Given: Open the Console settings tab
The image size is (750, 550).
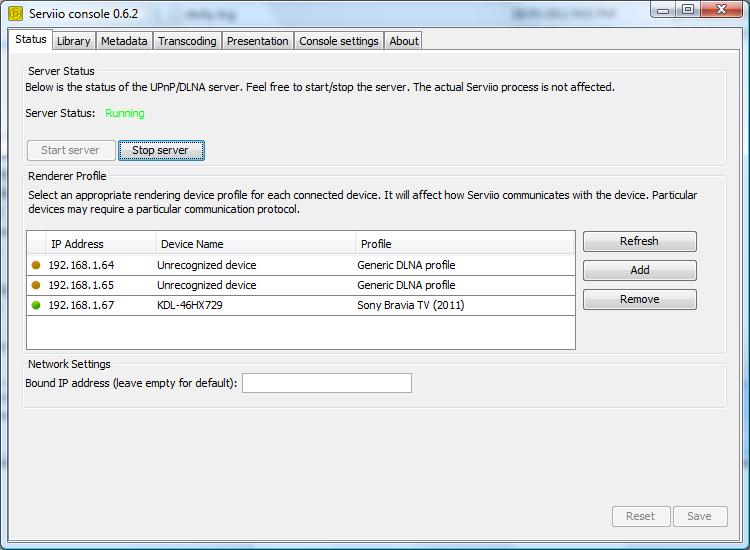Looking at the screenshot, I should [x=339, y=41].
